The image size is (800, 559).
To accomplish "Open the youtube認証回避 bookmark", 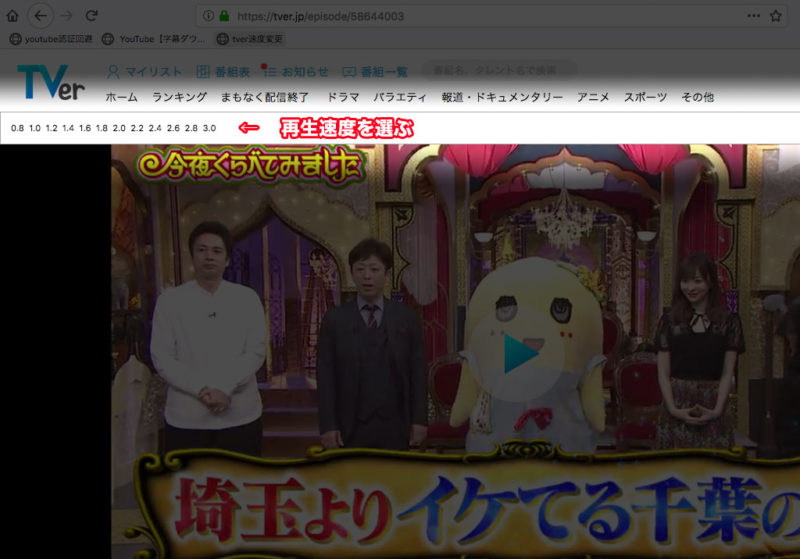I will click(x=50, y=39).
